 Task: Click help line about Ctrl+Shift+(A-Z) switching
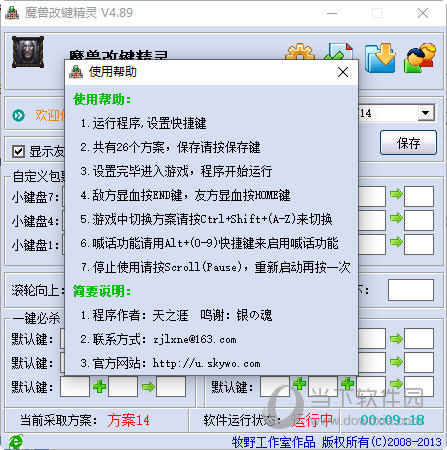206,219
